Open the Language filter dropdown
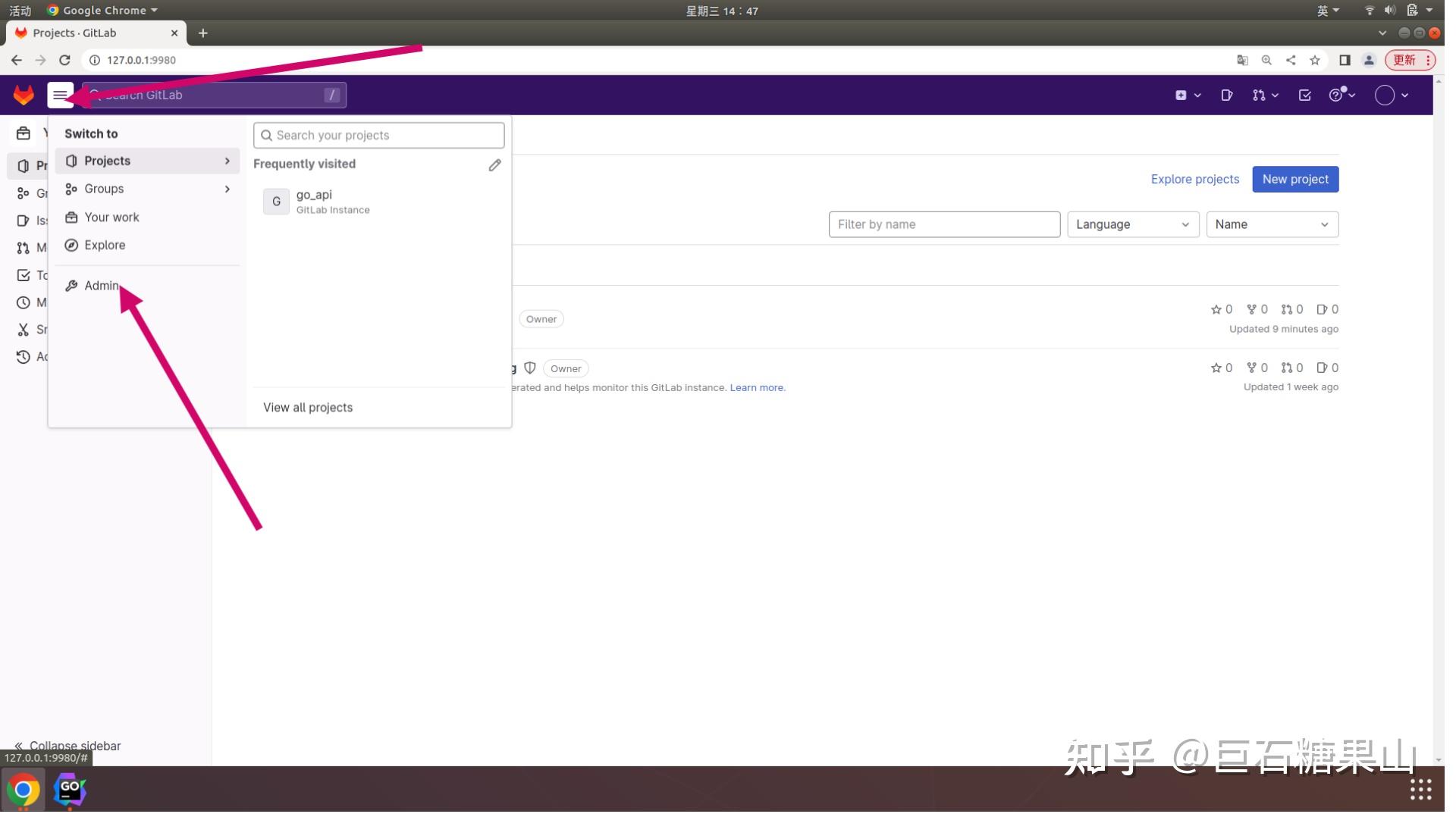Image resolution: width=1456 pixels, height=817 pixels. tap(1133, 224)
